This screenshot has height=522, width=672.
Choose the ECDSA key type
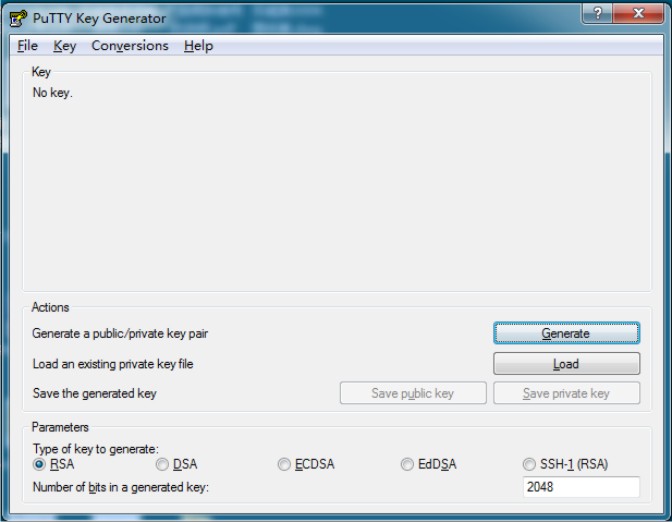(x=306, y=464)
